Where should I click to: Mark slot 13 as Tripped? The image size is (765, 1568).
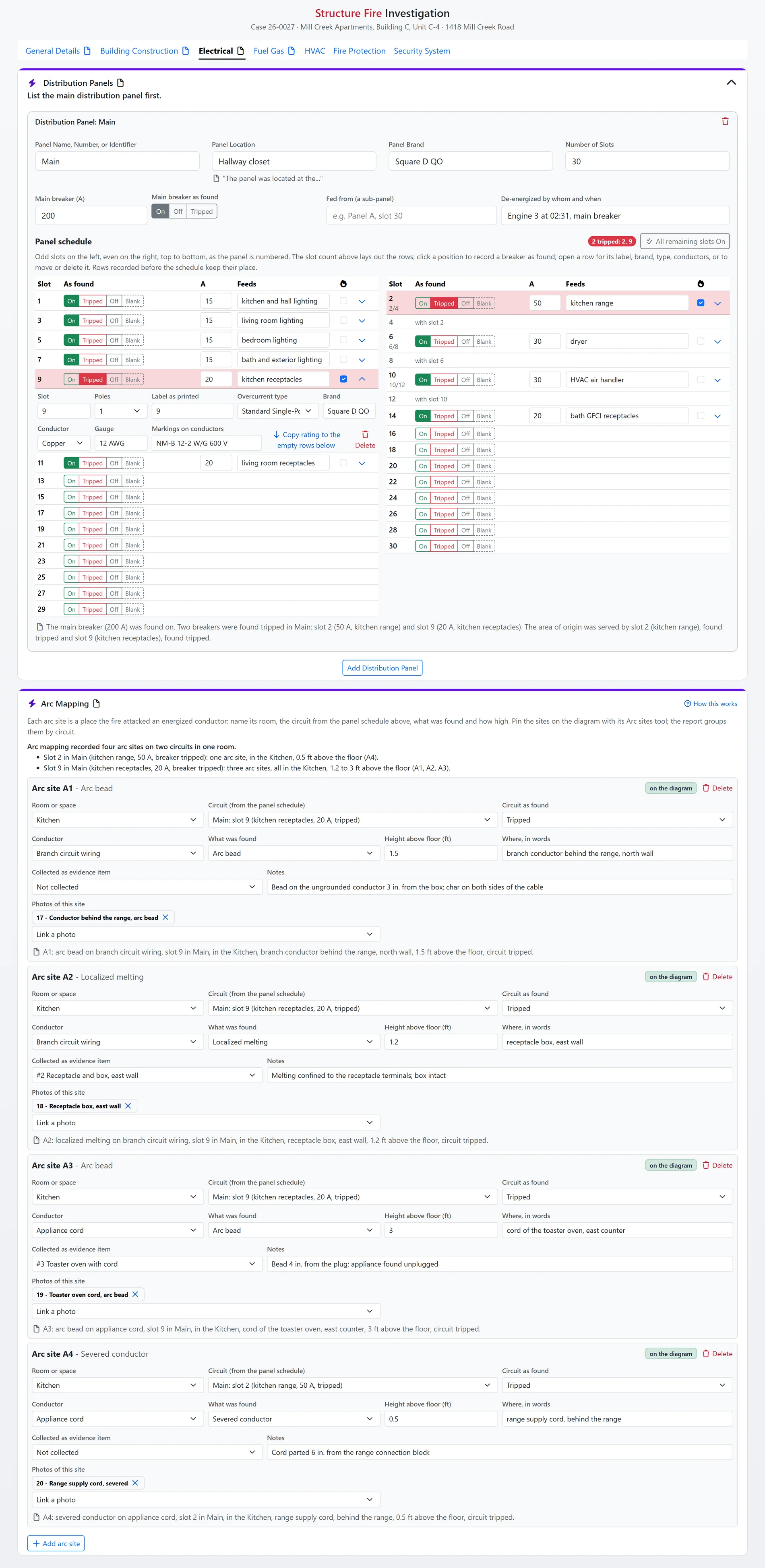pos(93,481)
